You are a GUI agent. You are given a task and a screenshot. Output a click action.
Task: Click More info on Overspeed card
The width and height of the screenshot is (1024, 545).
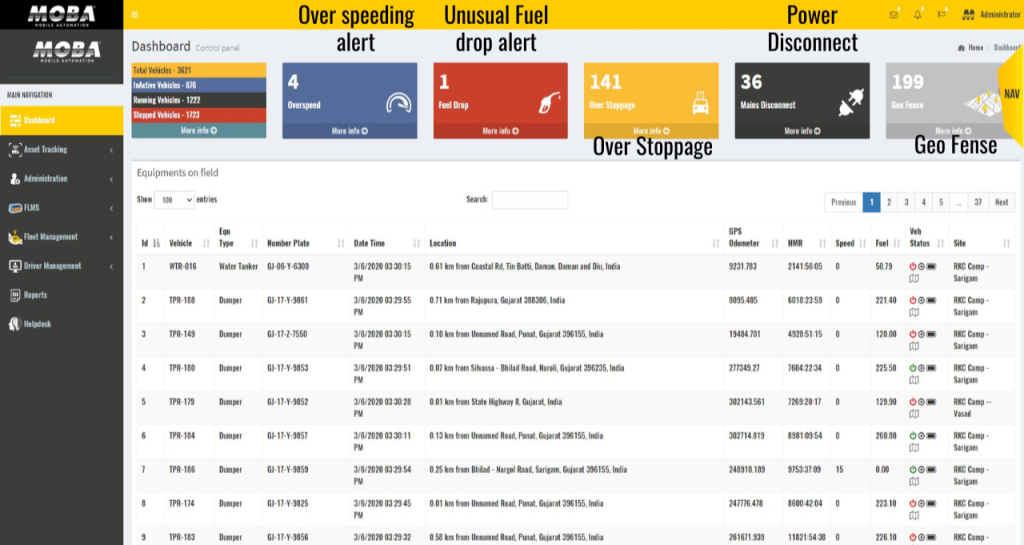(x=349, y=131)
